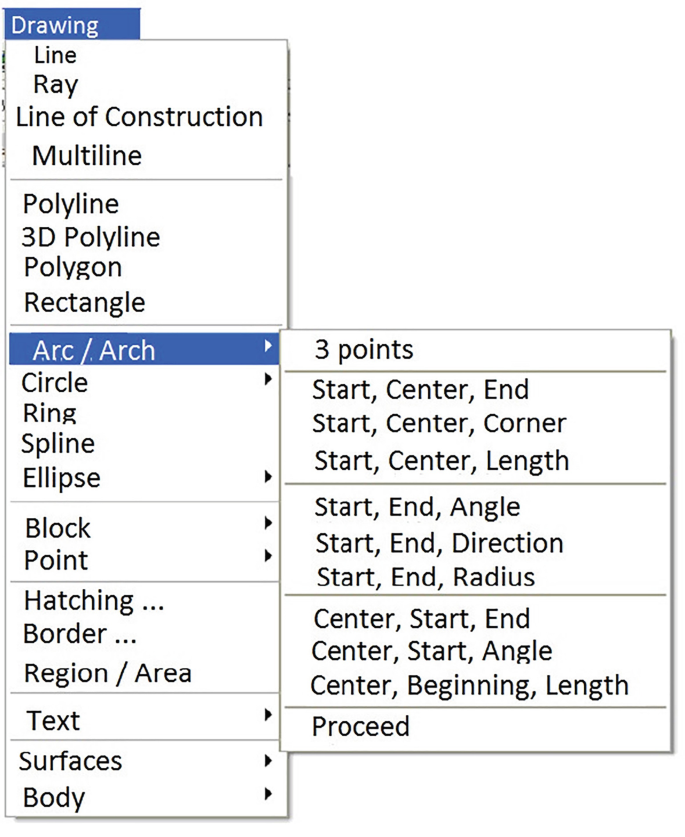Screen dimensions: 685x837
Task: Open the Point submenu arrow
Action: (x=268, y=556)
